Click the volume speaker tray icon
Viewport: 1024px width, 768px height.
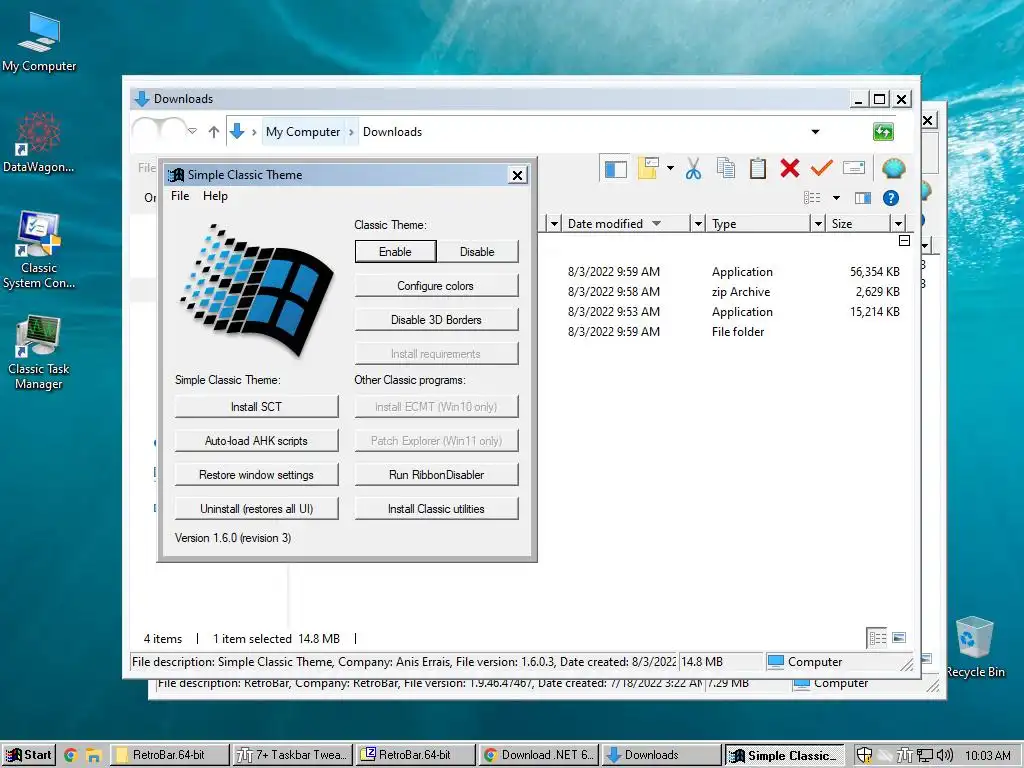945,756
